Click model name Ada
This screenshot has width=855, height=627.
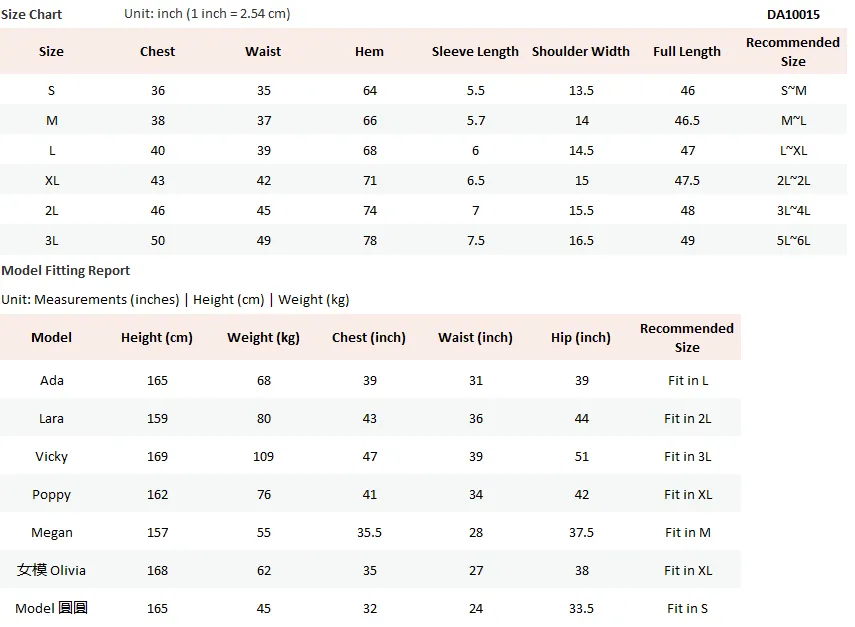click(52, 381)
